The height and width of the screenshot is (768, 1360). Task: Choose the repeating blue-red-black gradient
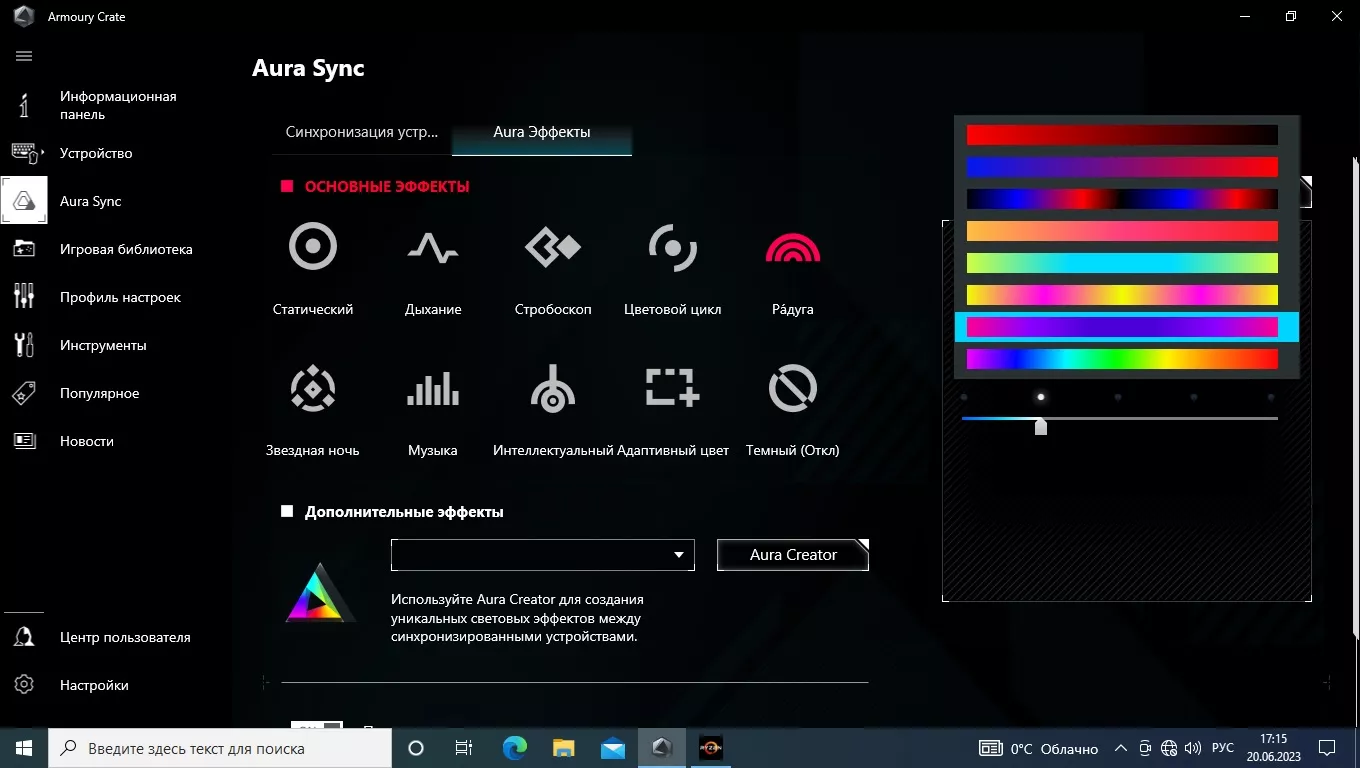click(x=1122, y=199)
